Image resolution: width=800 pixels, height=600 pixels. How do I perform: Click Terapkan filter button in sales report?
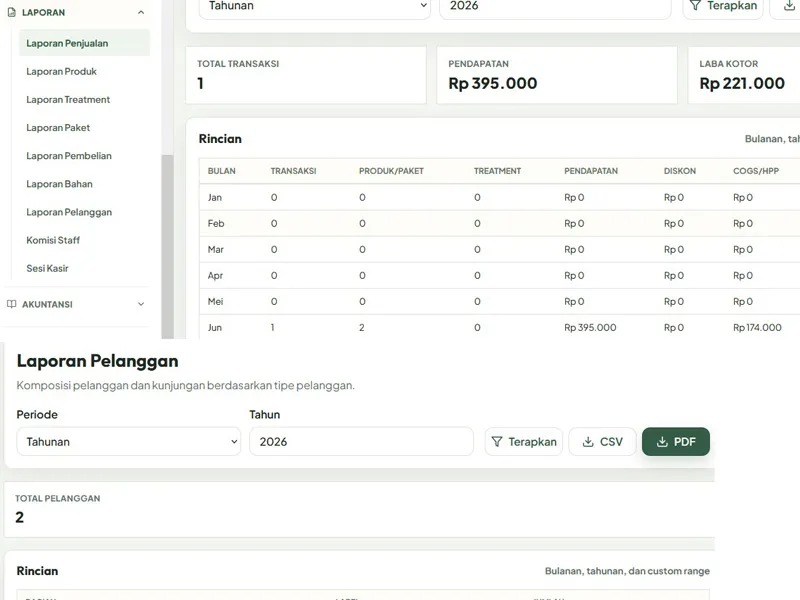click(x=723, y=7)
